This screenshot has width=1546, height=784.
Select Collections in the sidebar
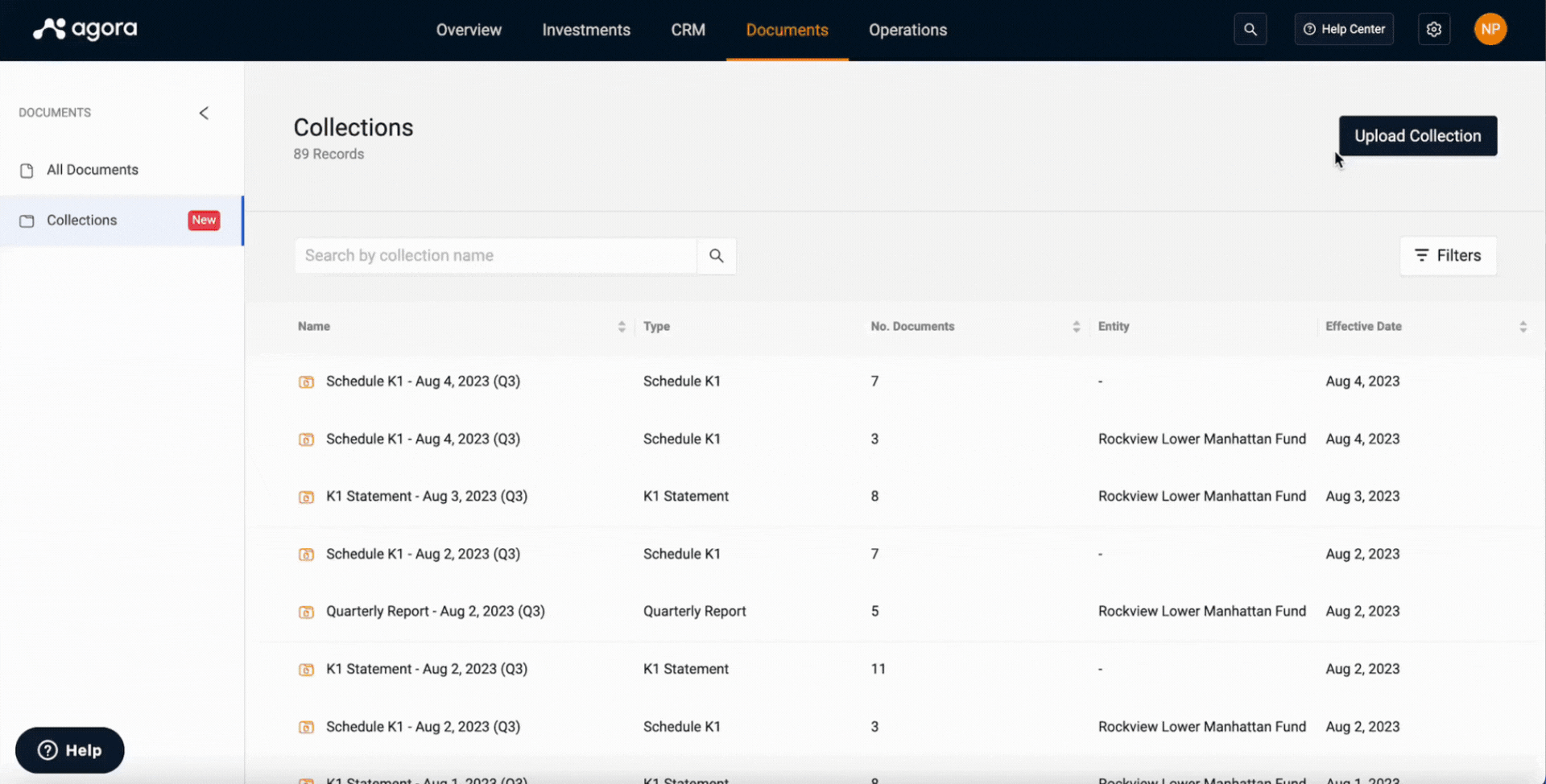point(122,221)
